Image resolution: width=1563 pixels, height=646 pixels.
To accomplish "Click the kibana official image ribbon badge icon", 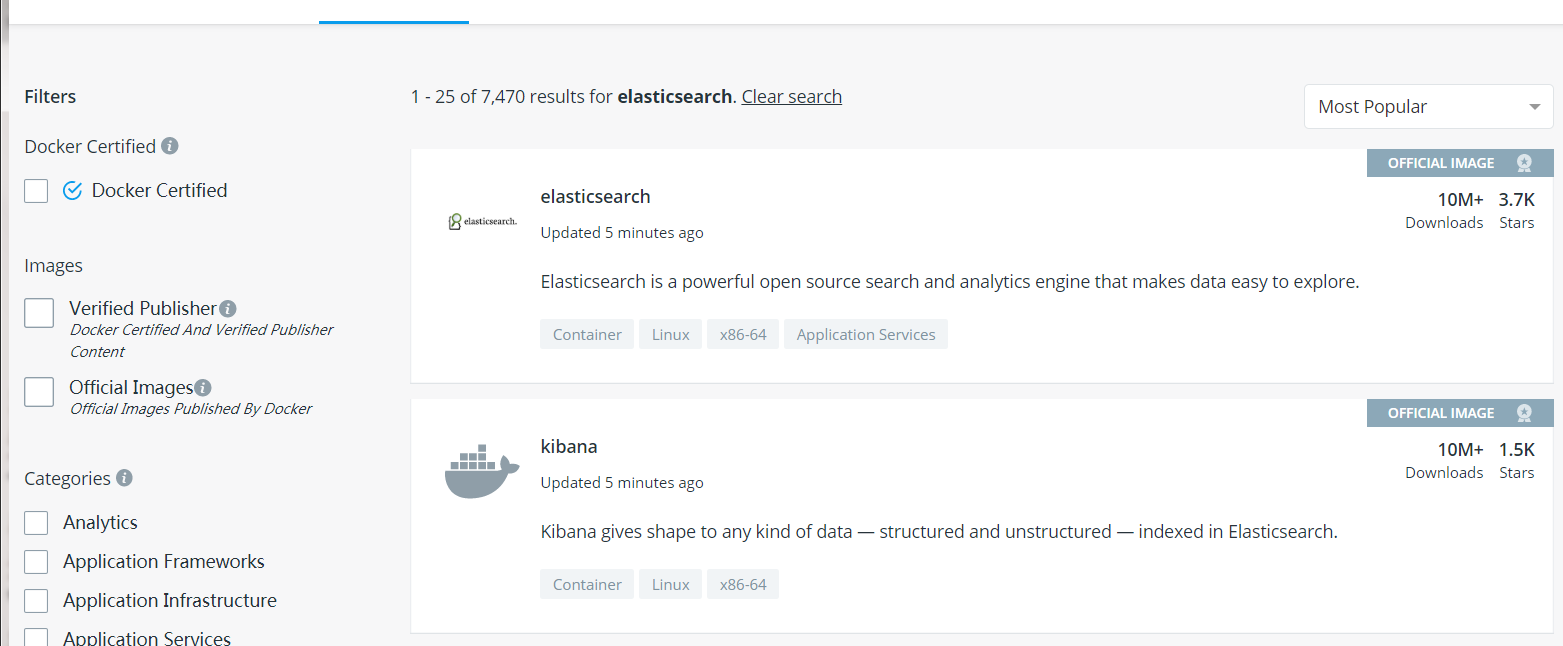I will 1524,413.
